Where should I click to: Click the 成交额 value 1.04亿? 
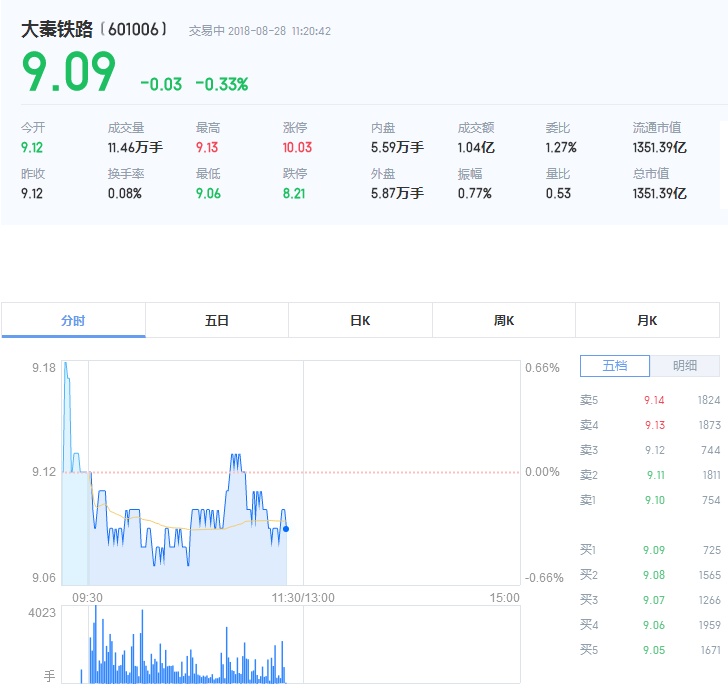tap(476, 148)
